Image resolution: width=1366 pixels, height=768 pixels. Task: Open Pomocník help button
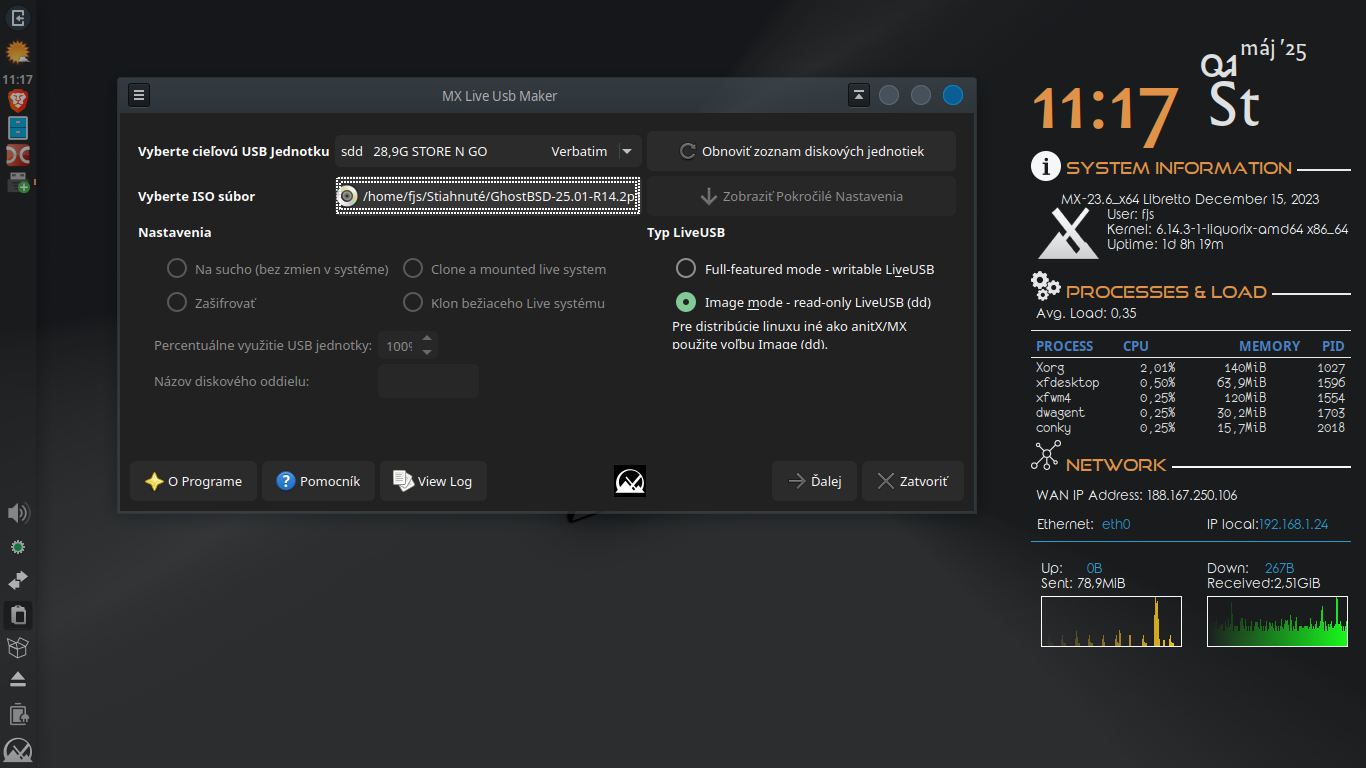point(318,481)
